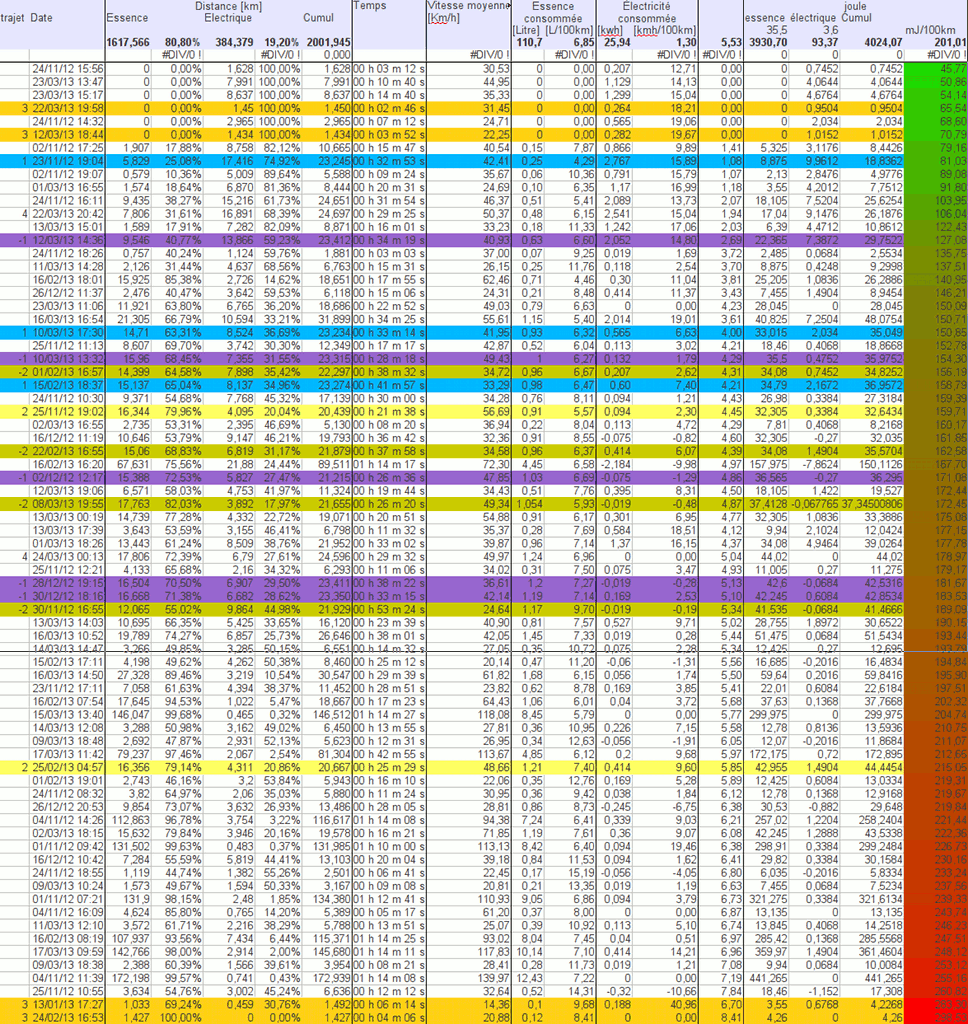The height and width of the screenshot is (1024, 968).
Task: Select date cell '15/03/13 13:40'
Action: click(x=67, y=714)
